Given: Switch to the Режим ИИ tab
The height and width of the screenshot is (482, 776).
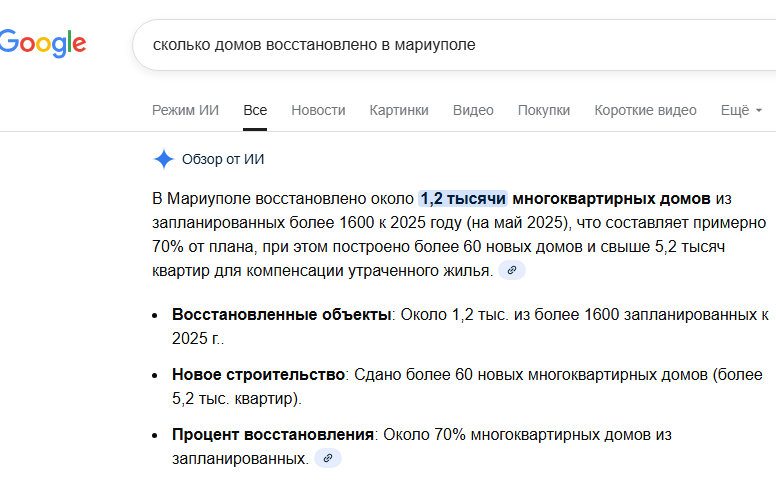Looking at the screenshot, I should [x=185, y=110].
